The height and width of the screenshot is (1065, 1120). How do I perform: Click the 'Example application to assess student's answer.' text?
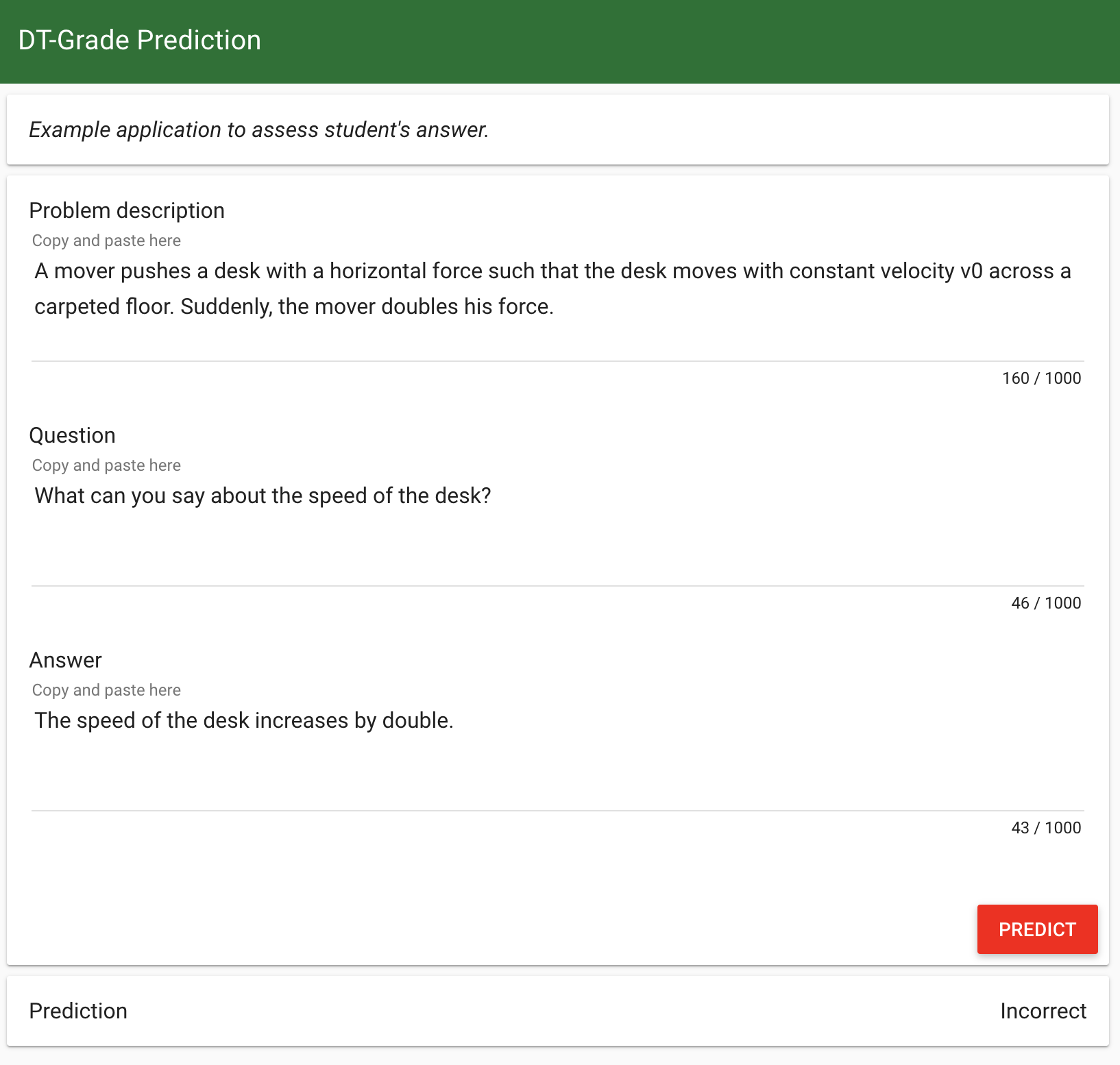[x=259, y=130]
